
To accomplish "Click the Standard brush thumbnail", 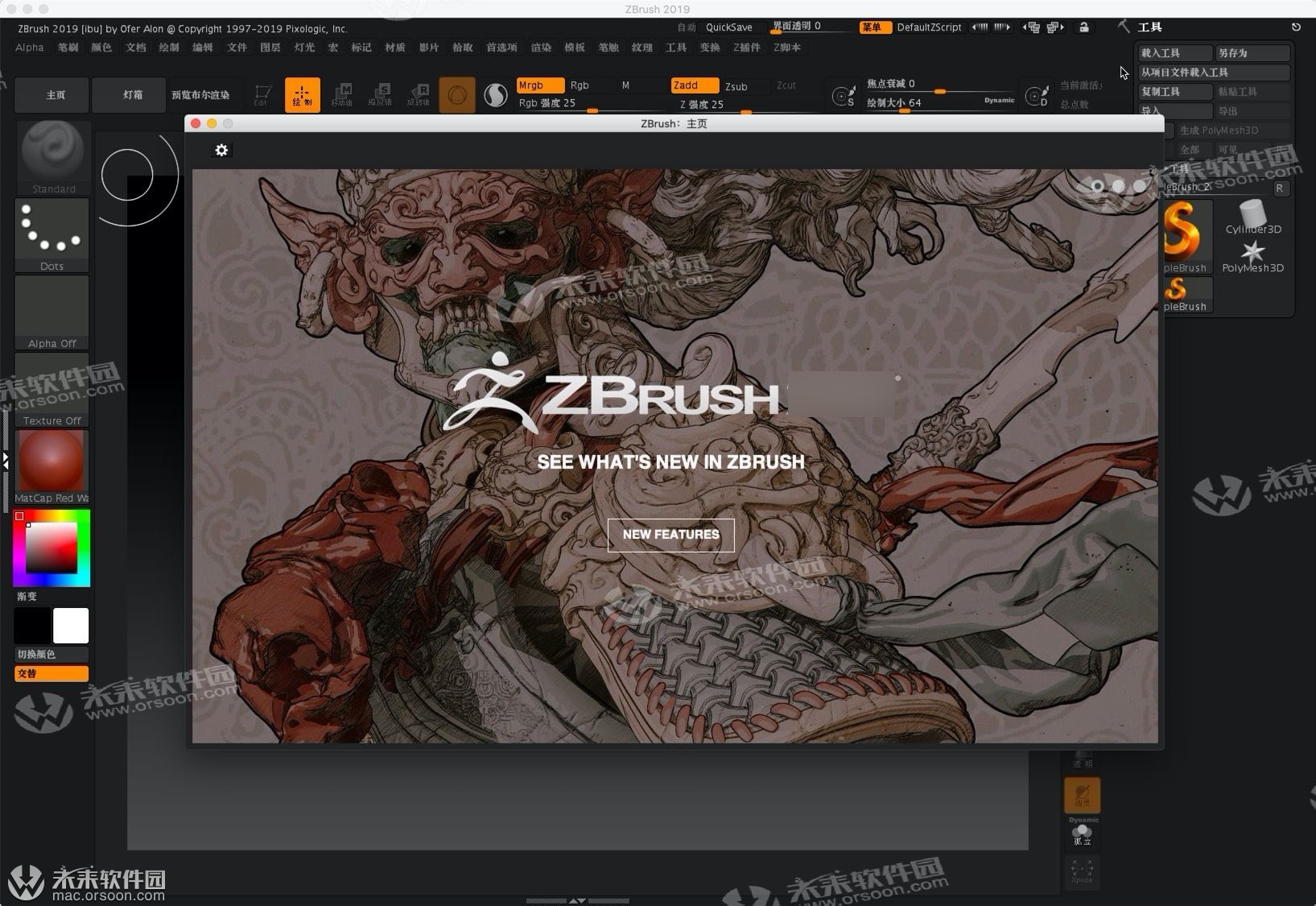I will 52,153.
